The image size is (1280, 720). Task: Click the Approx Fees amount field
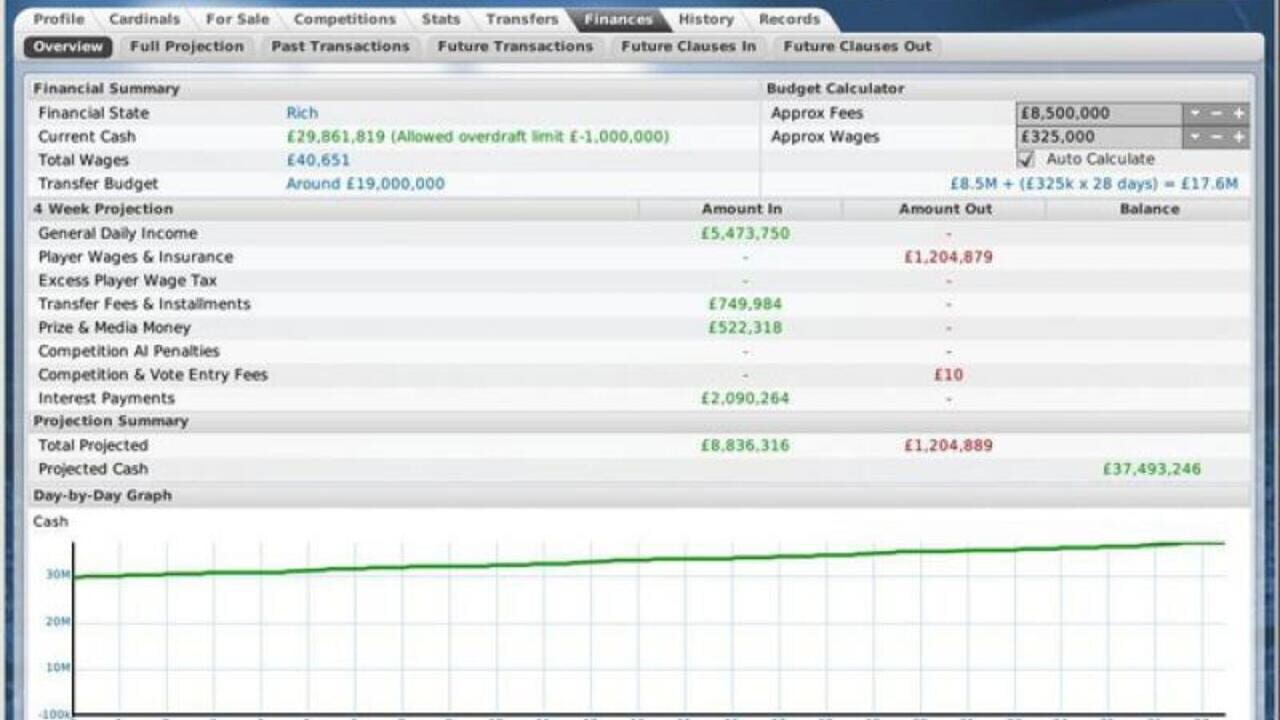coord(1099,114)
